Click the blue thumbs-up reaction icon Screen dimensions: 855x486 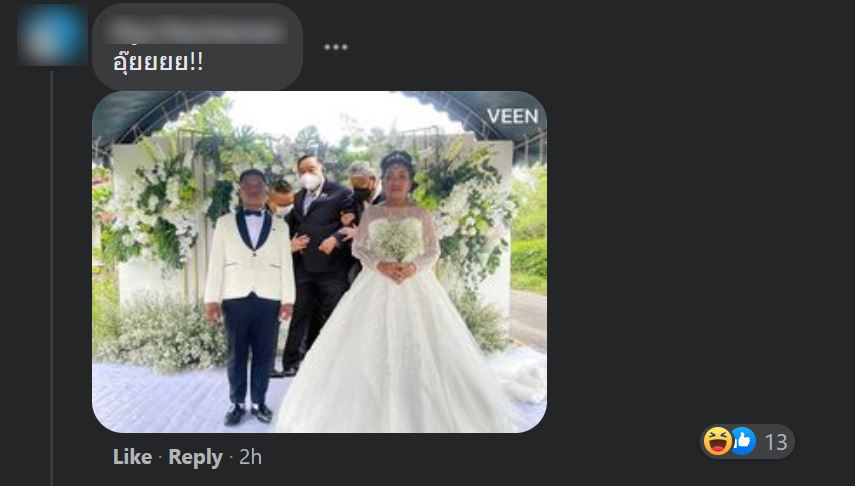pyautogui.click(x=743, y=441)
